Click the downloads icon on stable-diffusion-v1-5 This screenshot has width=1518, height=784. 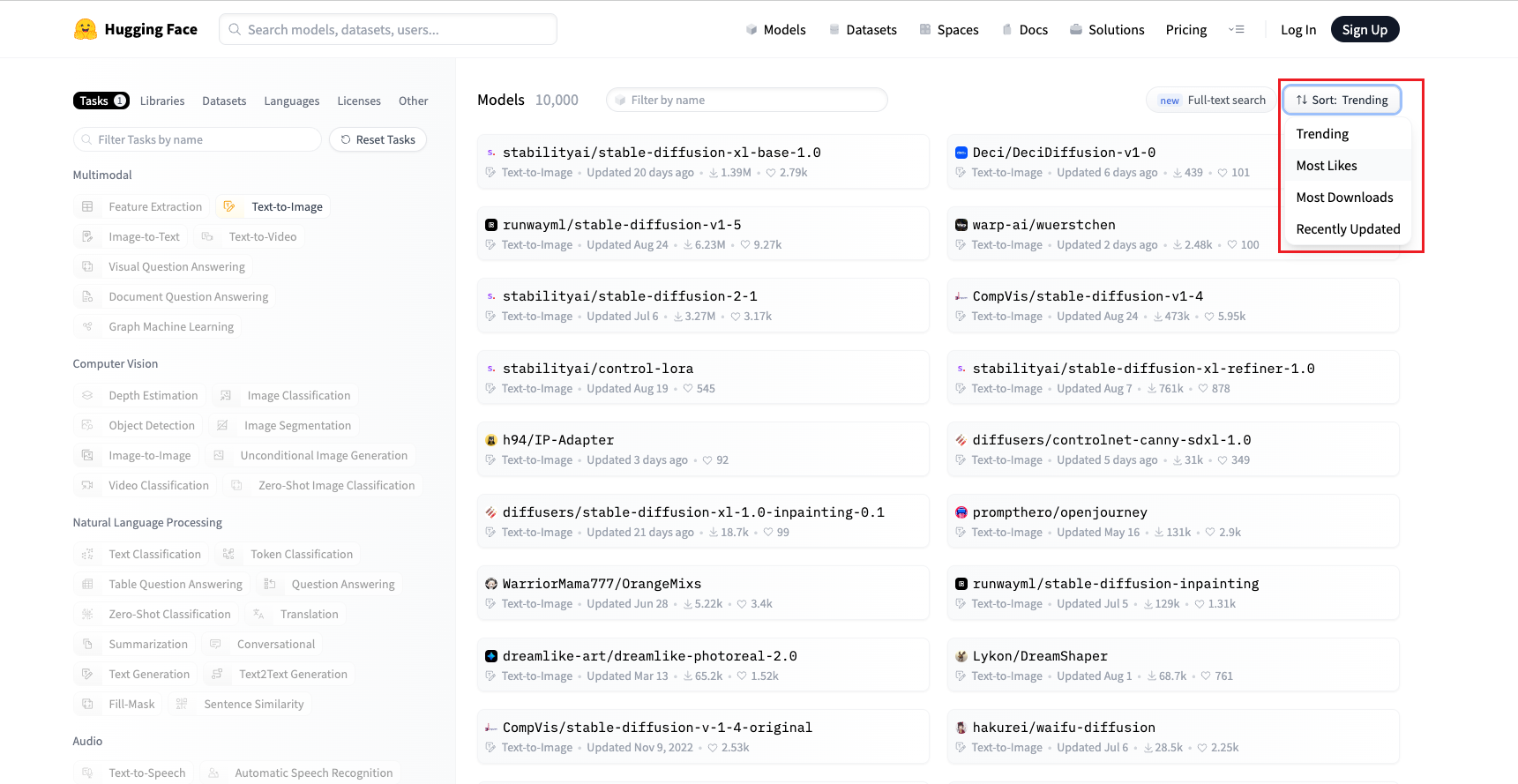click(688, 245)
